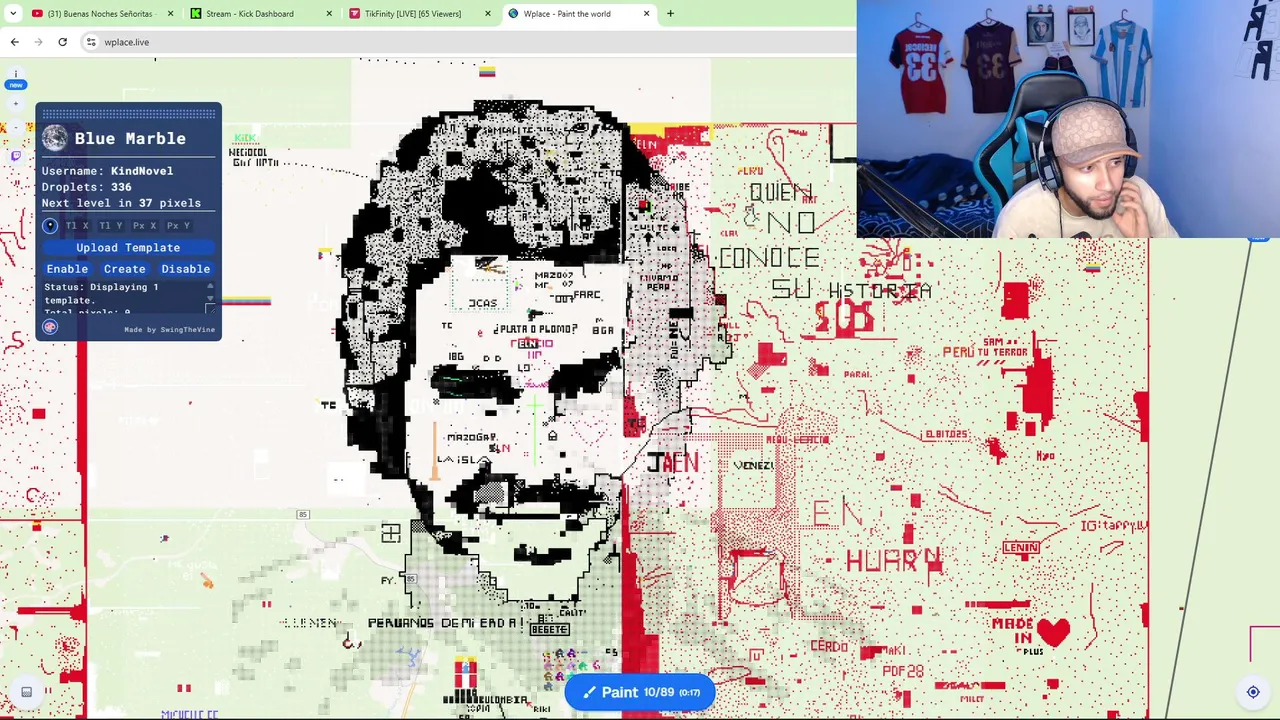Click the map layers button at bottom left
1280x720 pixels.
(27, 691)
